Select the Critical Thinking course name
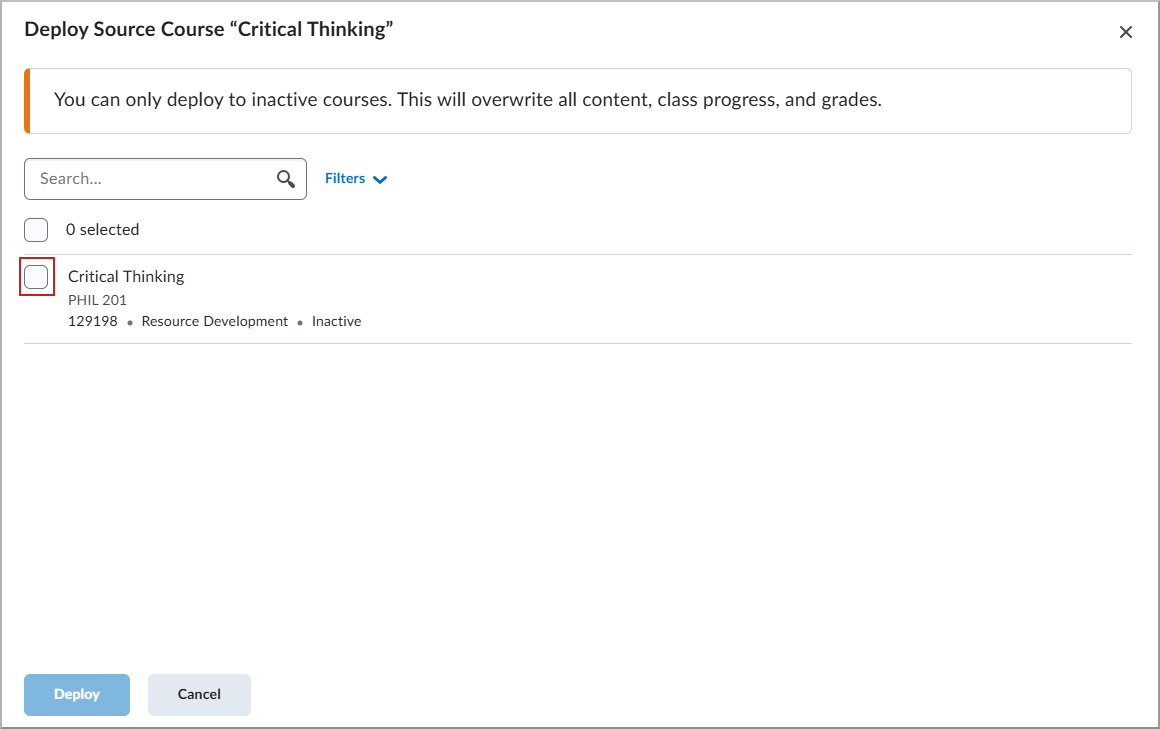1160x729 pixels. coord(126,276)
